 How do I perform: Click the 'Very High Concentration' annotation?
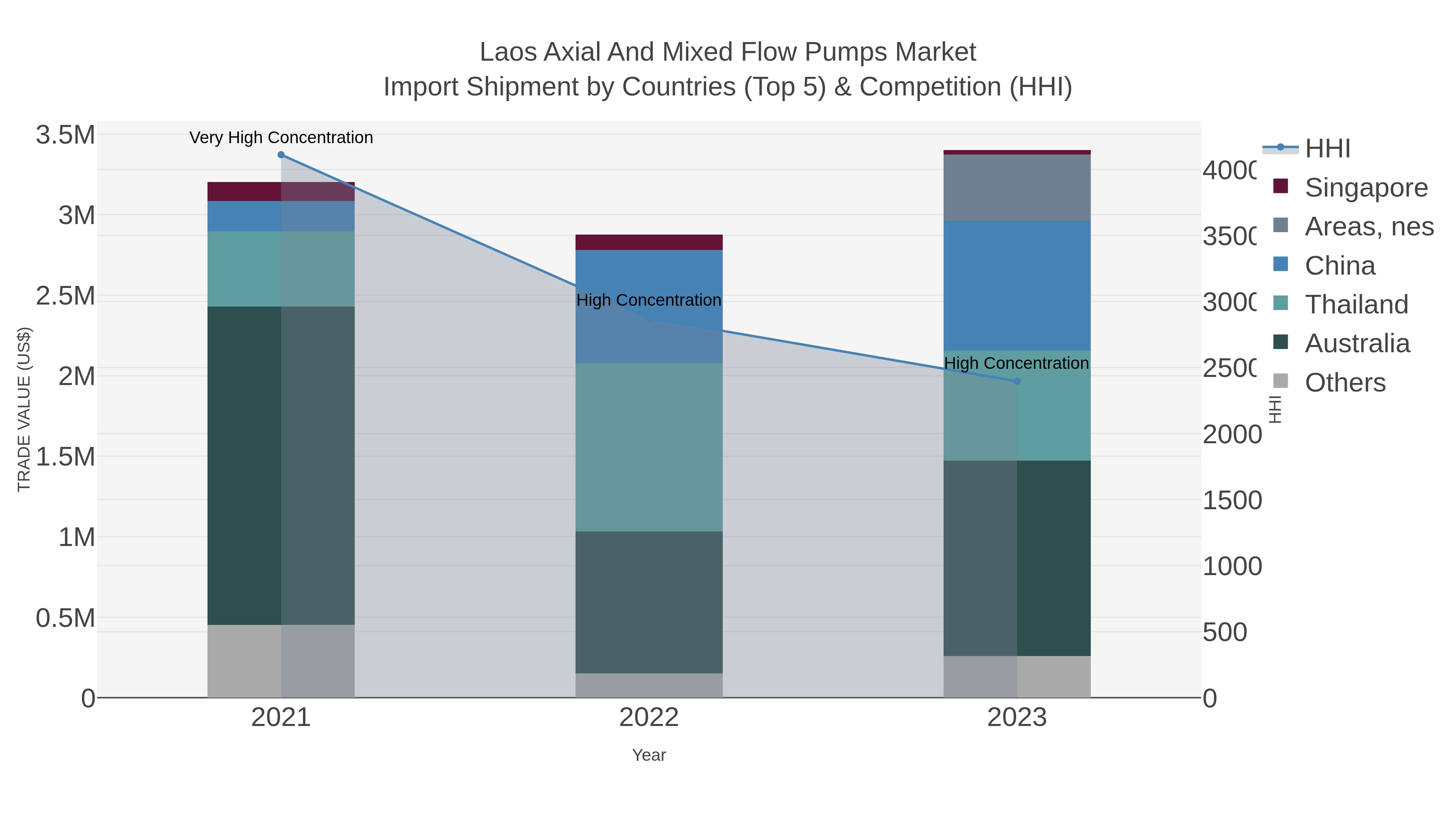281,138
